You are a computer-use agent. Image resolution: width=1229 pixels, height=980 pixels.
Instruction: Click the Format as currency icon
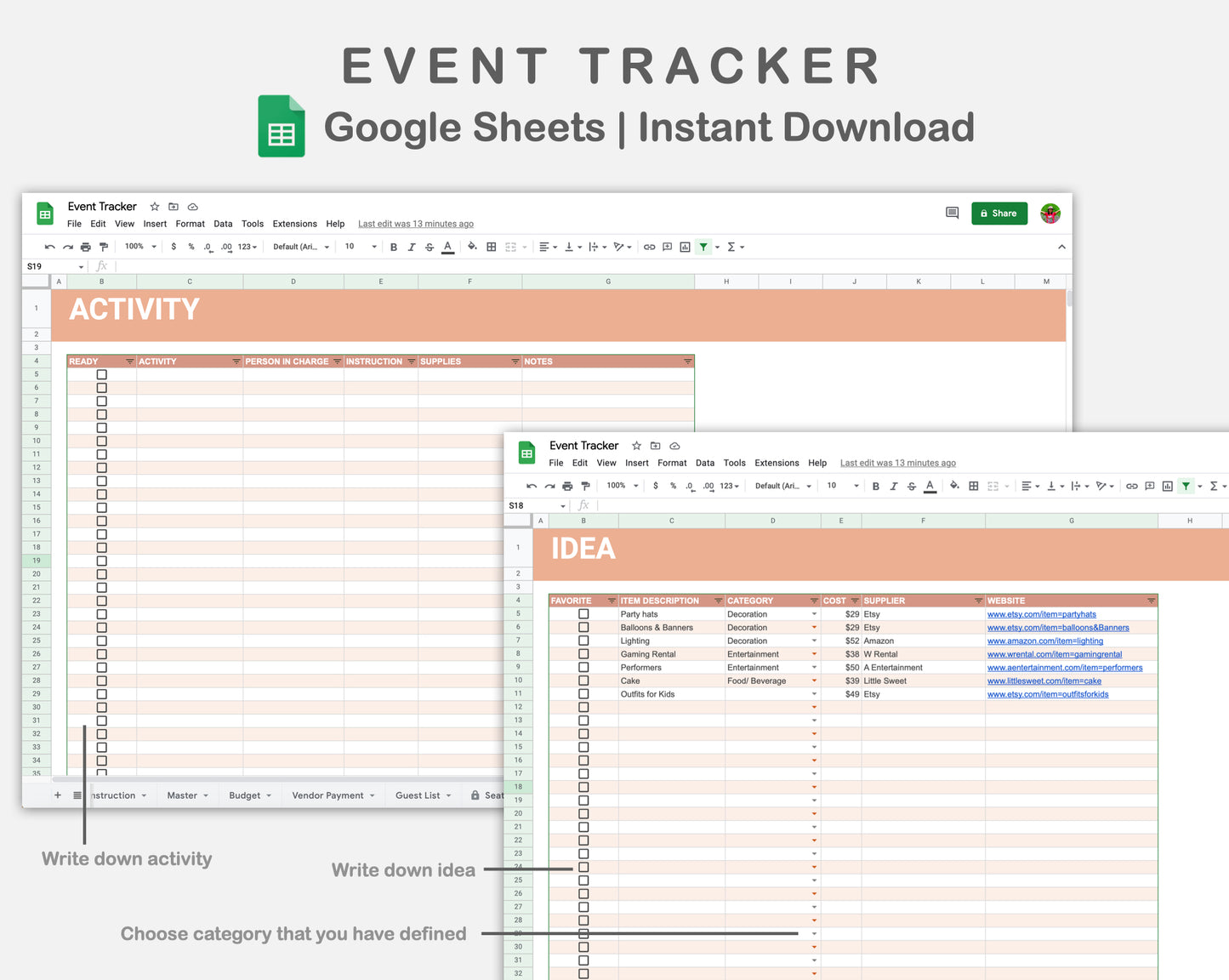tap(174, 247)
